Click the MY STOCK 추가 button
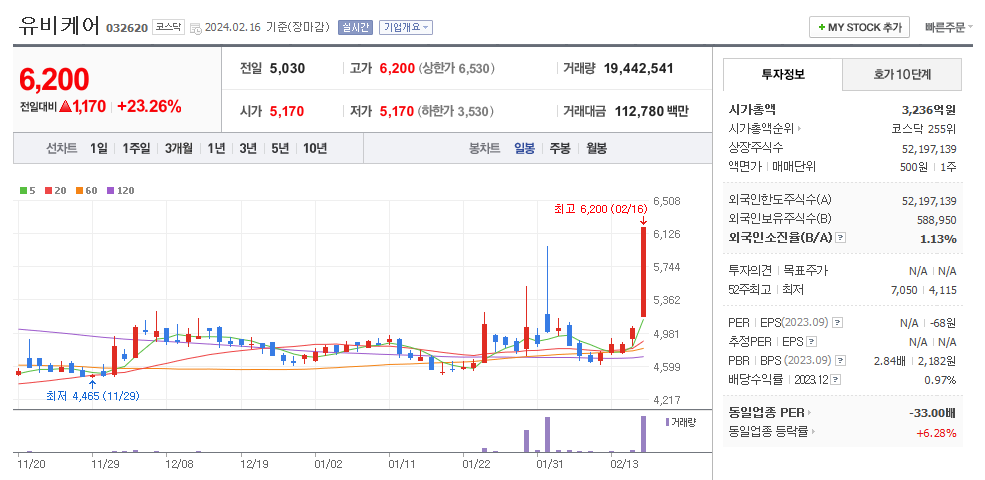Screen dimensions: 985x480 coord(859,28)
